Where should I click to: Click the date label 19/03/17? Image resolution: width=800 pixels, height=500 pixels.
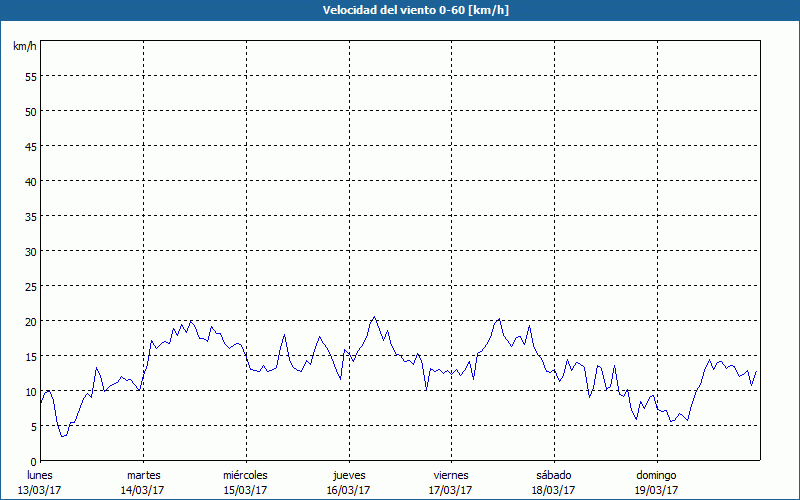[x=656, y=490]
